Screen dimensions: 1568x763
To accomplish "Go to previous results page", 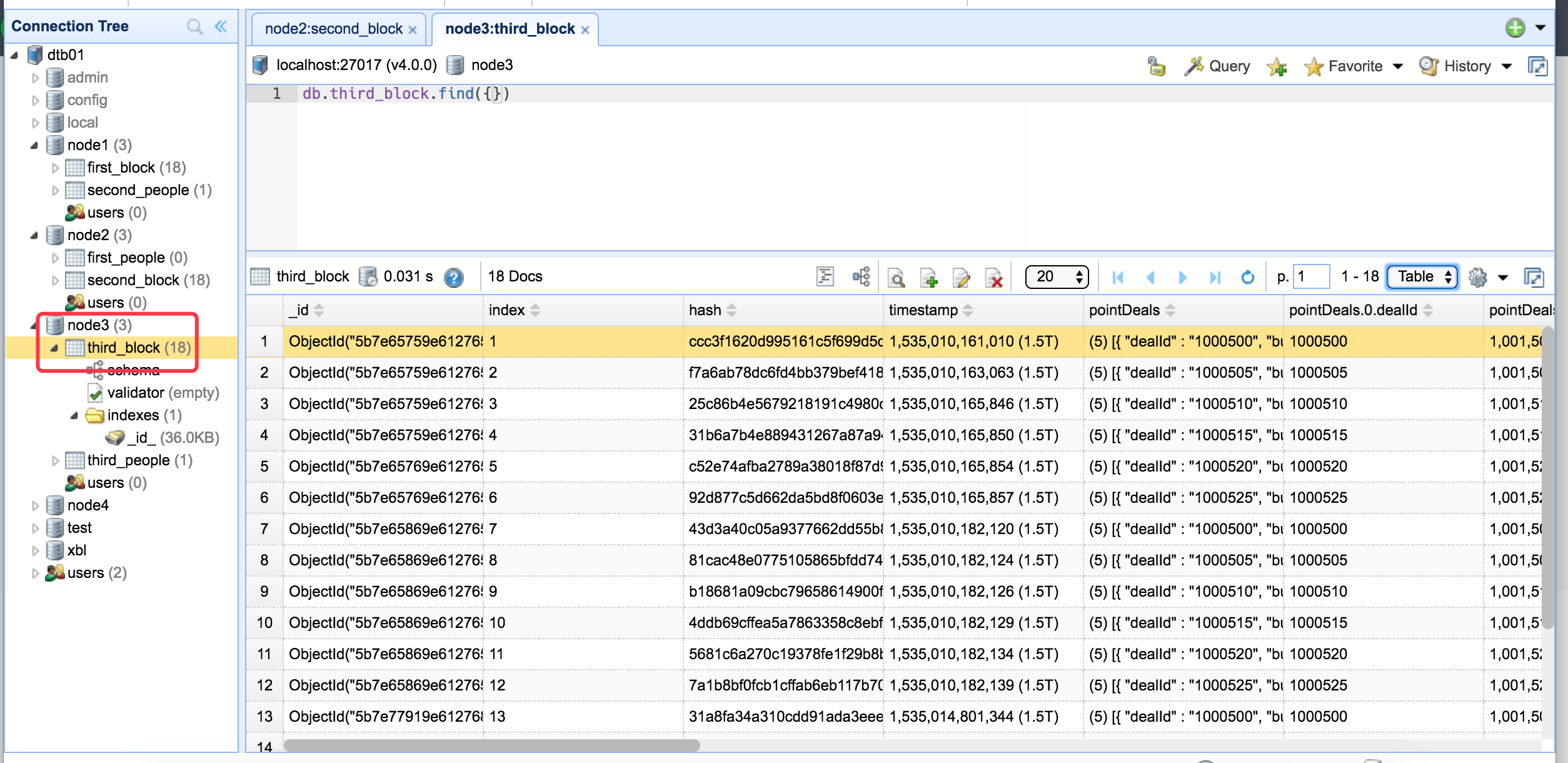I will click(x=1150, y=277).
